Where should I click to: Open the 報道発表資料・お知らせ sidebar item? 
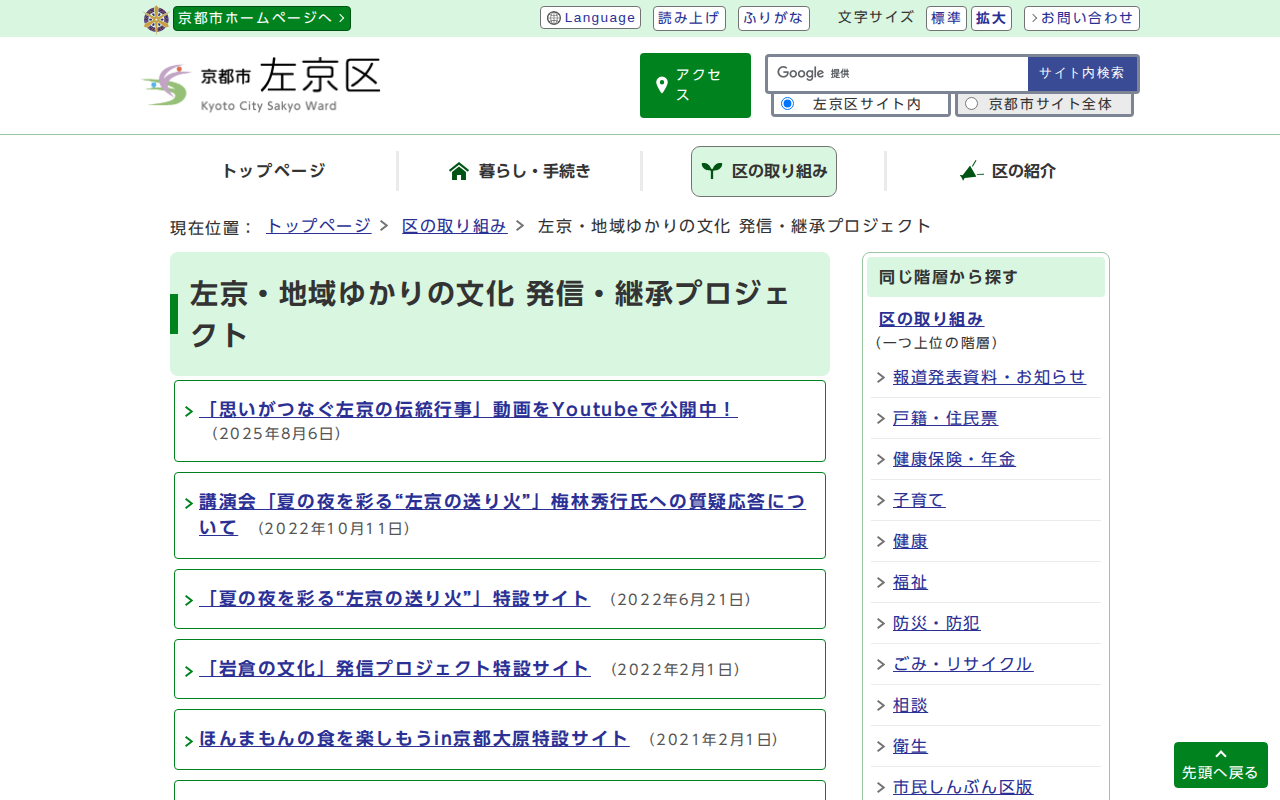coord(988,377)
